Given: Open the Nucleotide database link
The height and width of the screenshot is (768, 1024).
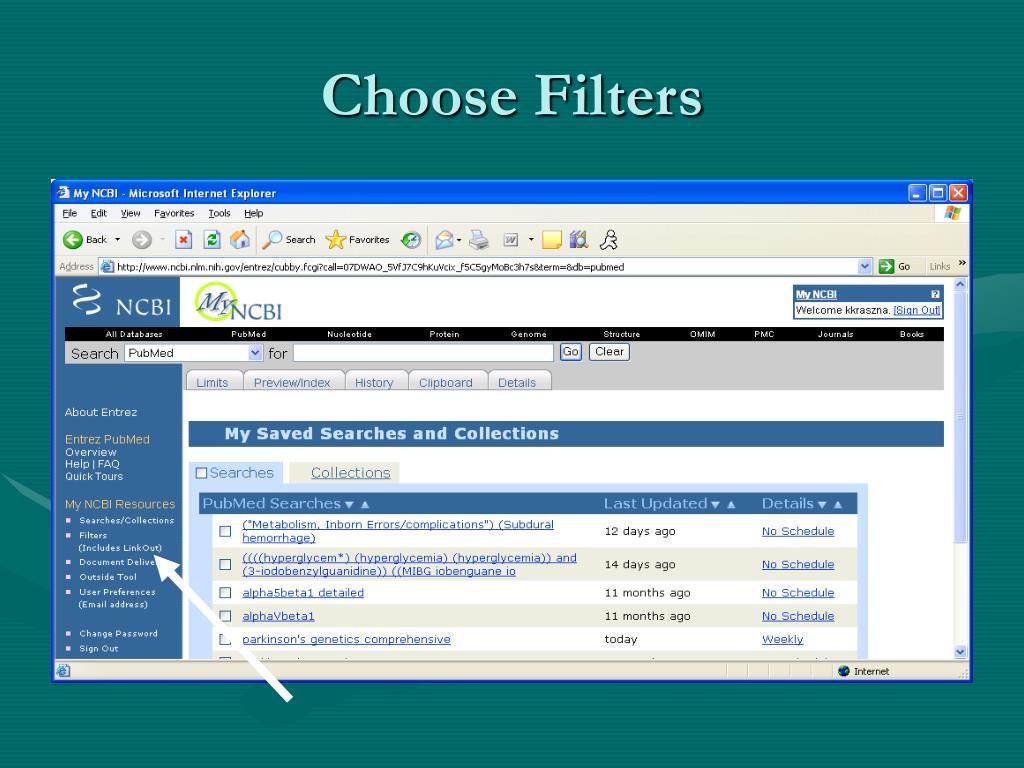Looking at the screenshot, I should click(x=349, y=334).
